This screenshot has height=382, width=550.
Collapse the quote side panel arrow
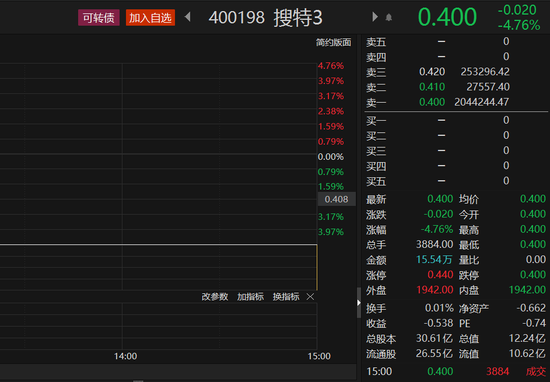click(x=359, y=303)
